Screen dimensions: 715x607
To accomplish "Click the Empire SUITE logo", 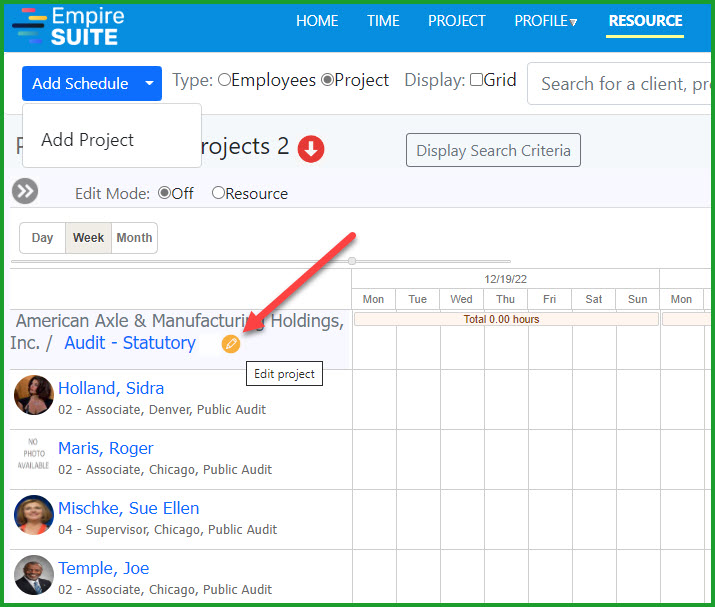I will coord(68,26).
